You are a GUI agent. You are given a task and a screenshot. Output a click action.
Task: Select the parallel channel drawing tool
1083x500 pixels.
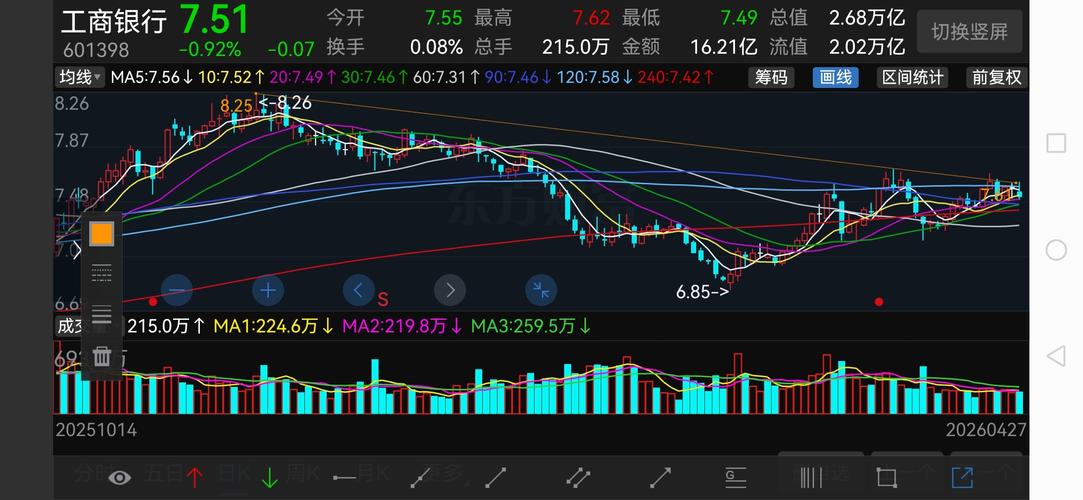tap(578, 477)
